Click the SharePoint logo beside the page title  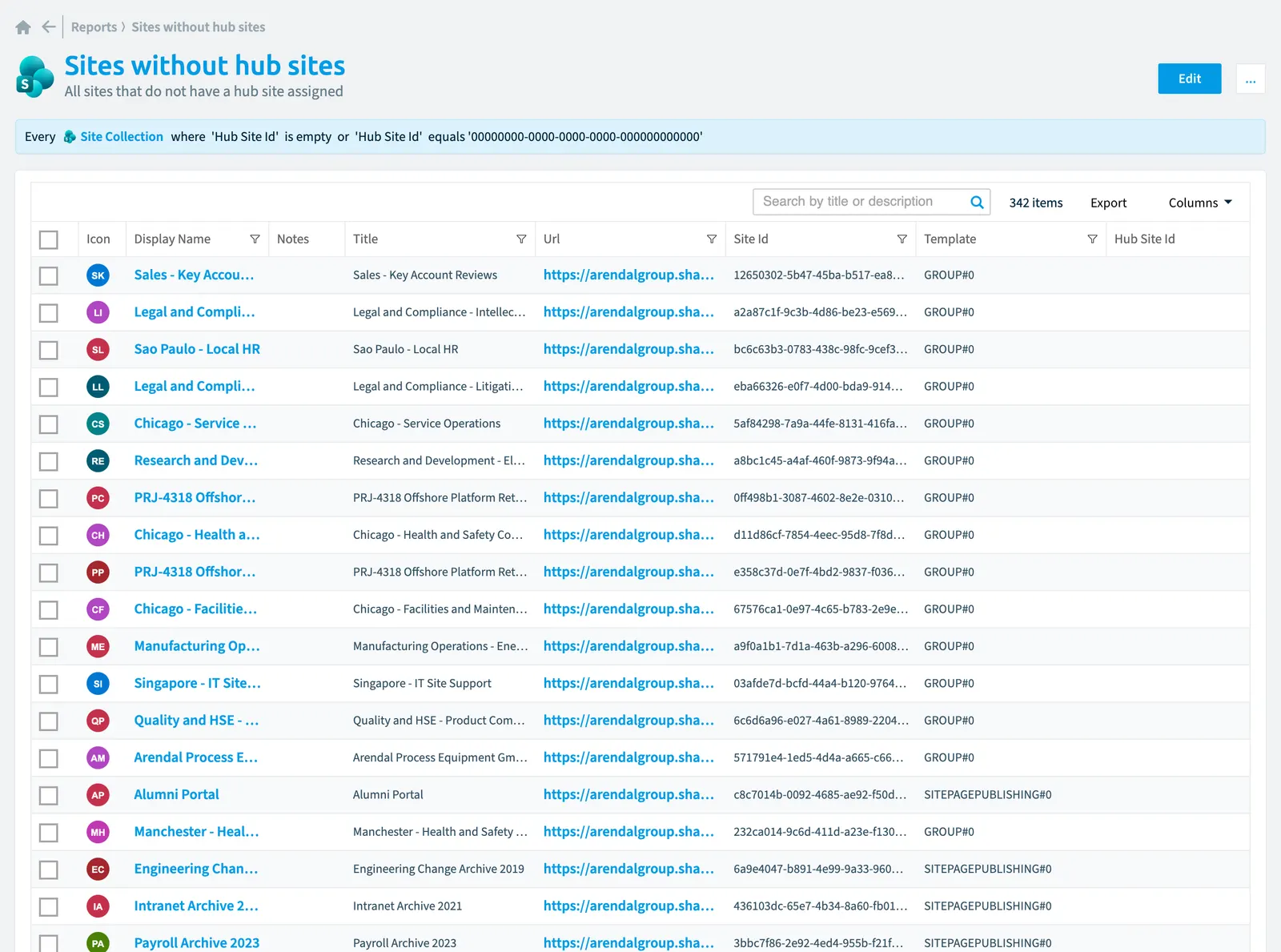[35, 77]
